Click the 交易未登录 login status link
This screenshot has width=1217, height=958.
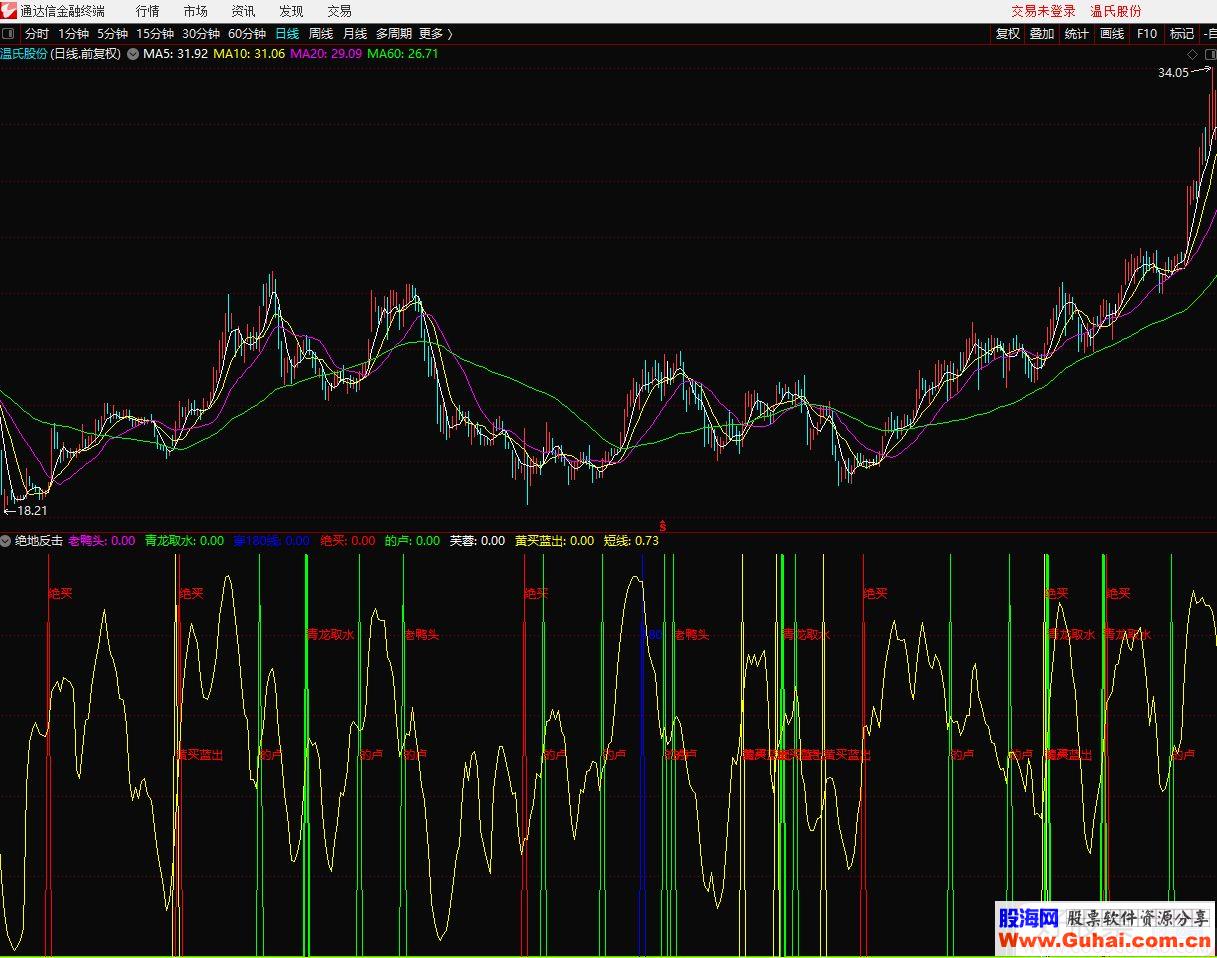pyautogui.click(x=1043, y=11)
